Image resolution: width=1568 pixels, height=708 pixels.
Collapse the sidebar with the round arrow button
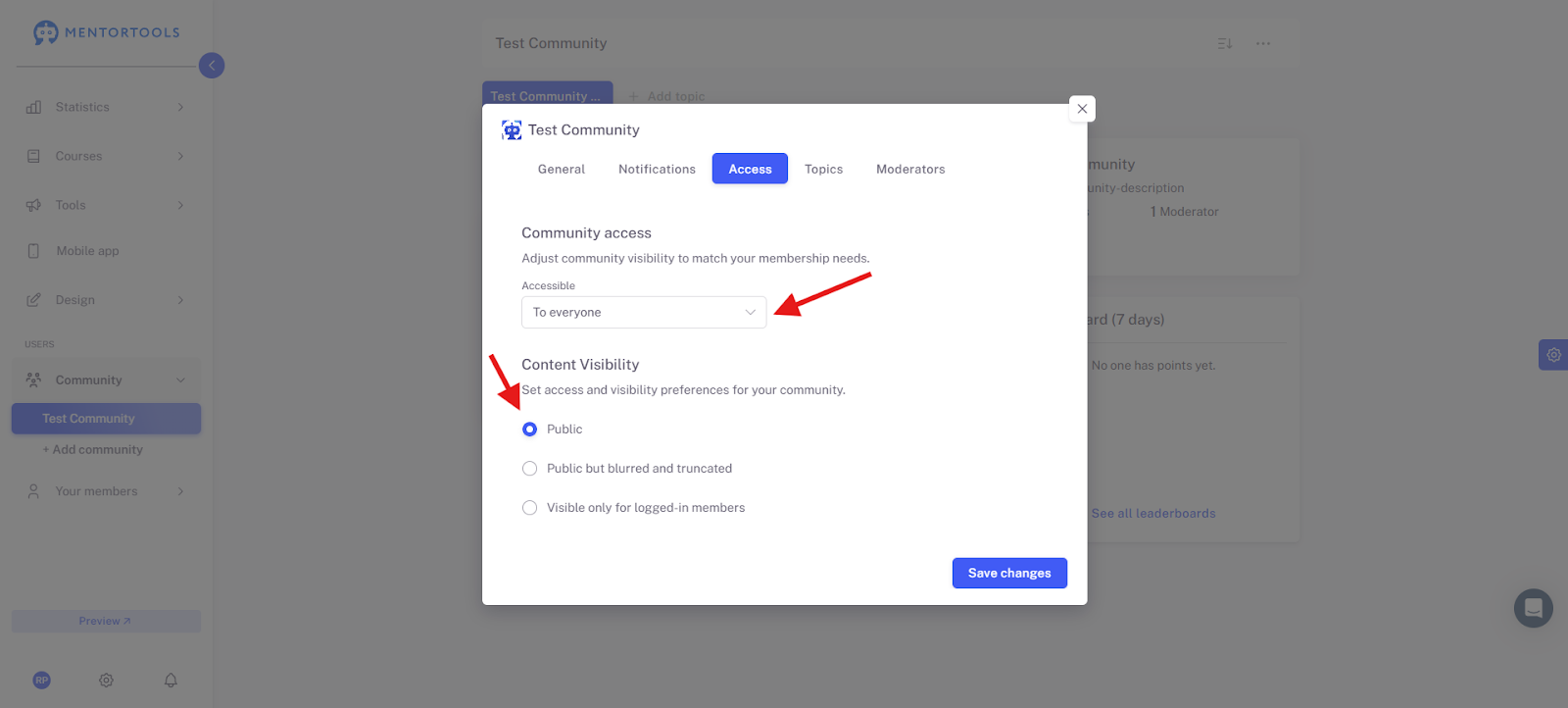click(x=212, y=66)
